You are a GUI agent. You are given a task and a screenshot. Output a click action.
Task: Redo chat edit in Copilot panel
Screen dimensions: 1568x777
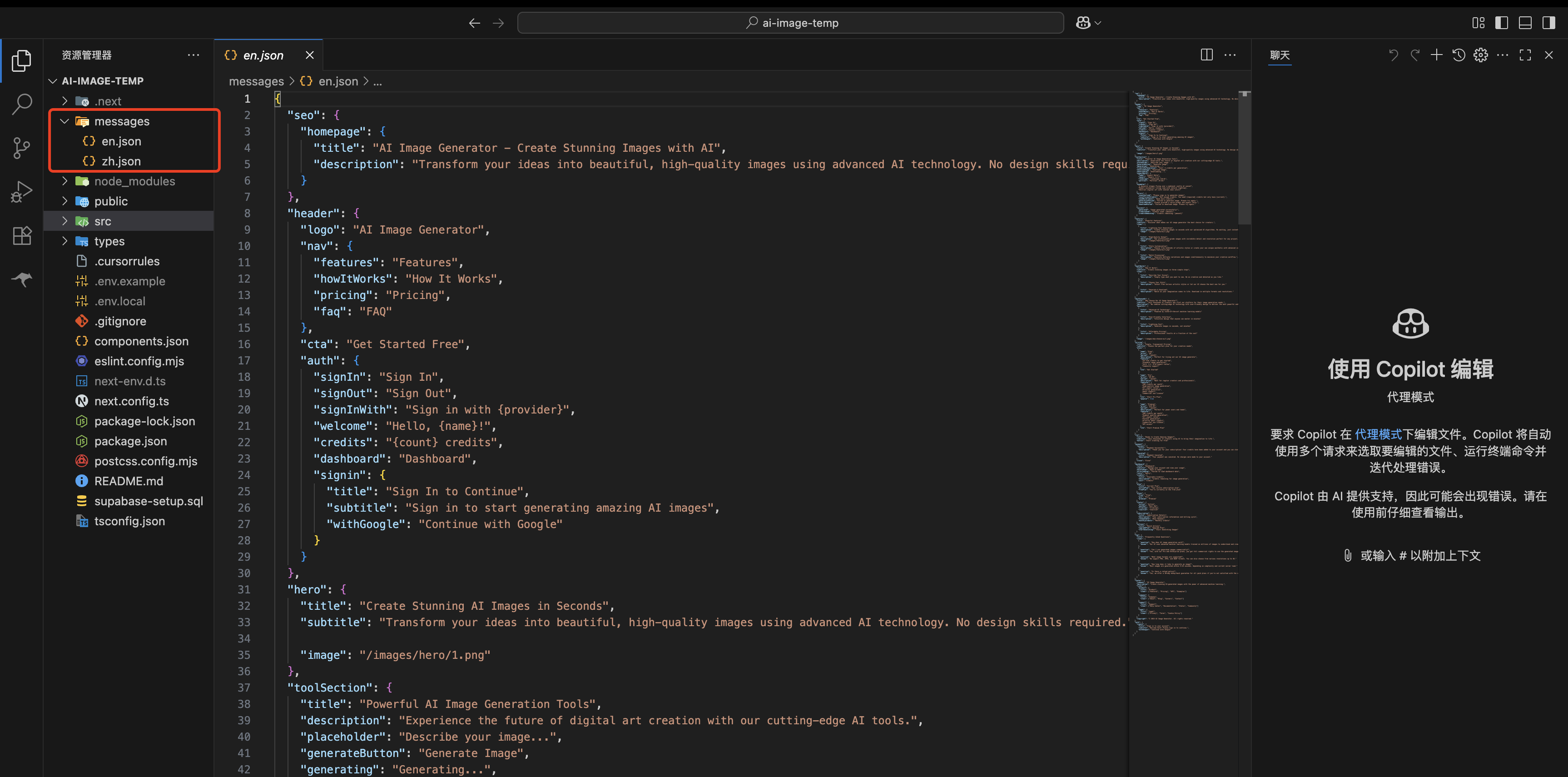pyautogui.click(x=1414, y=55)
